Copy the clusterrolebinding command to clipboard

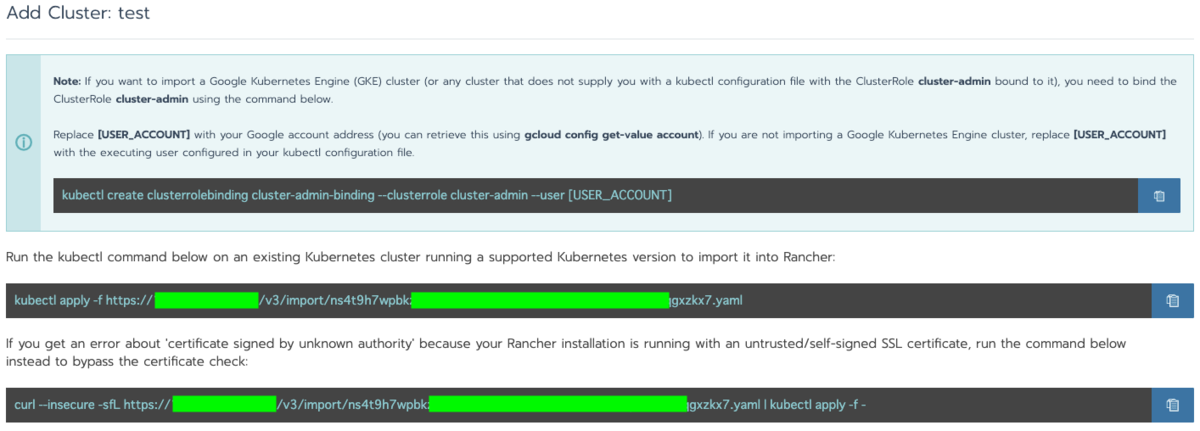(1159, 196)
